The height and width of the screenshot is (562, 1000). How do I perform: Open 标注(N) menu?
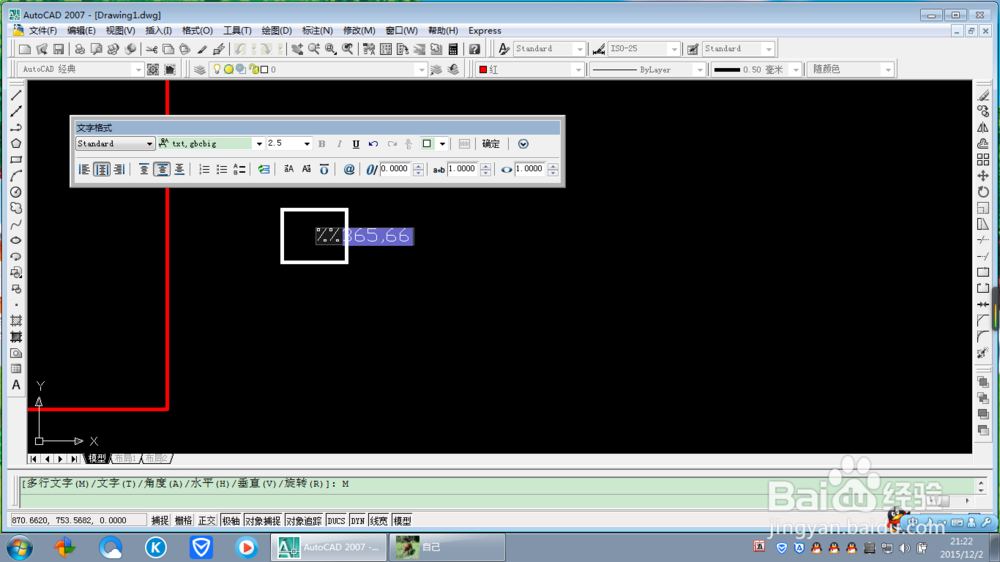click(x=318, y=31)
